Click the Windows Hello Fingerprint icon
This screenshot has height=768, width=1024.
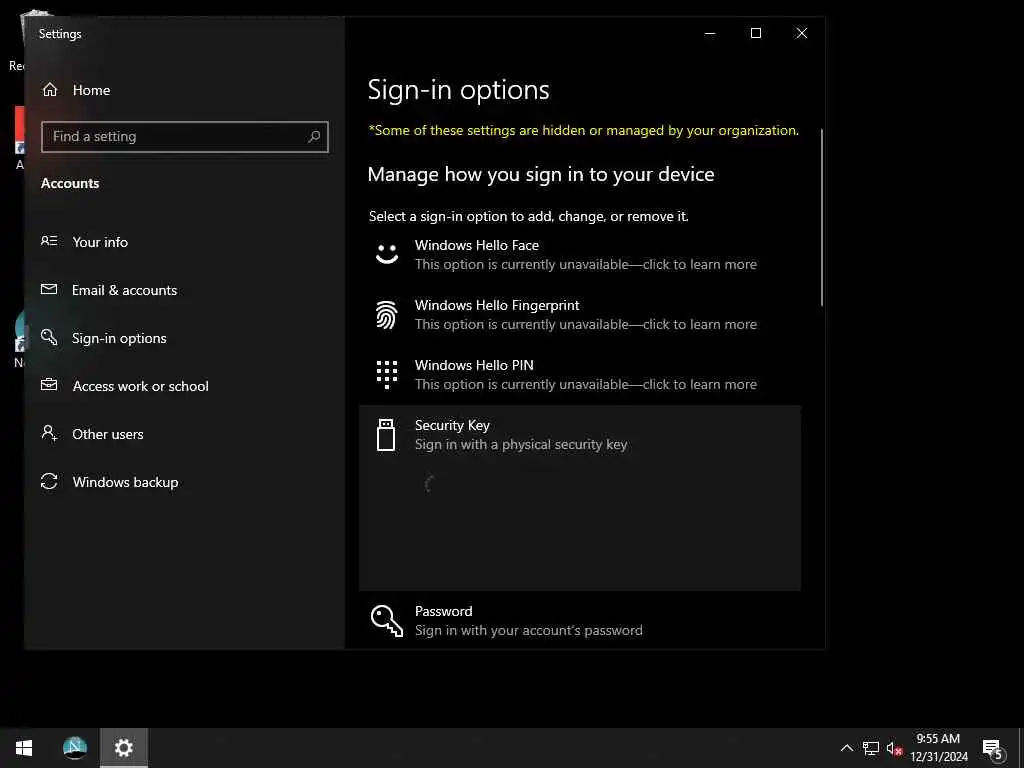387,314
